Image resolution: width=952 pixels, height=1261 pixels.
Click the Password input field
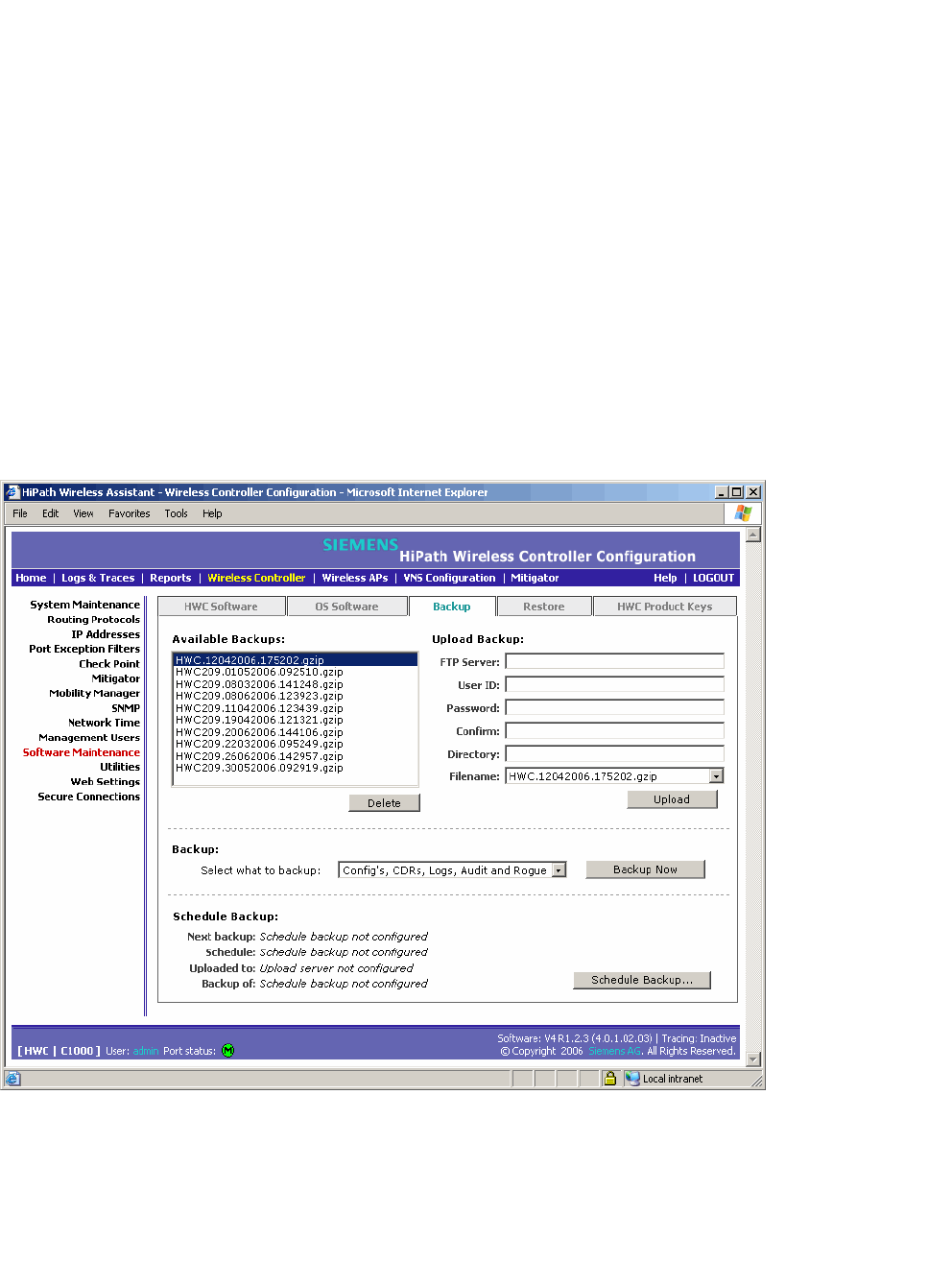coord(615,707)
